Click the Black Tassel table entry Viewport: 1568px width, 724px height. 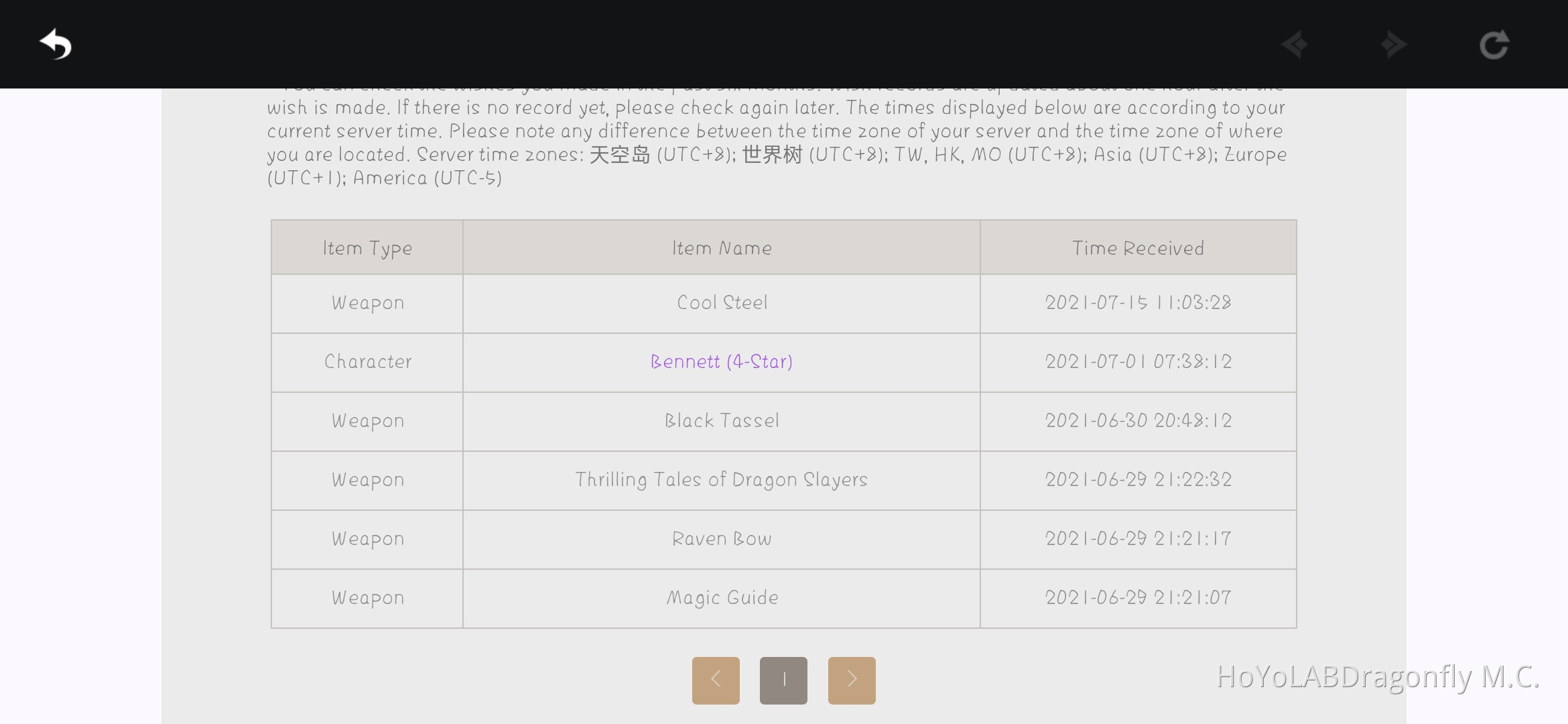click(x=721, y=421)
